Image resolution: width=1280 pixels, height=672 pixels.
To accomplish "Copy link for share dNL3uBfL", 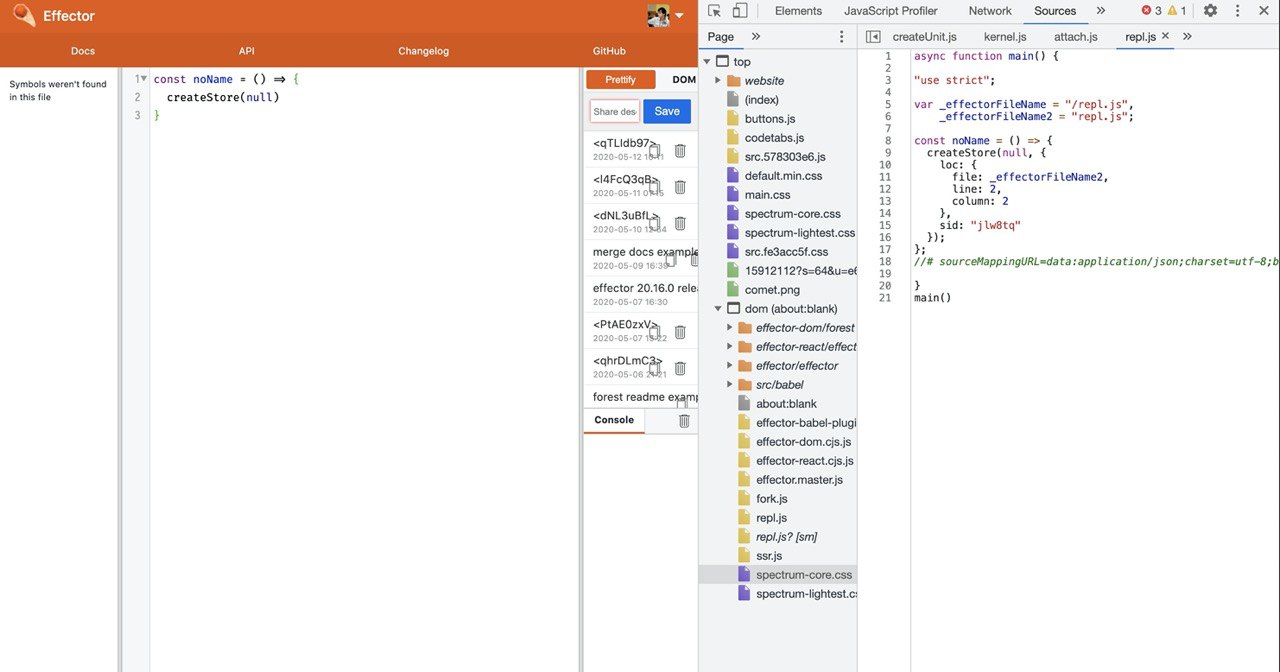I will point(654,223).
